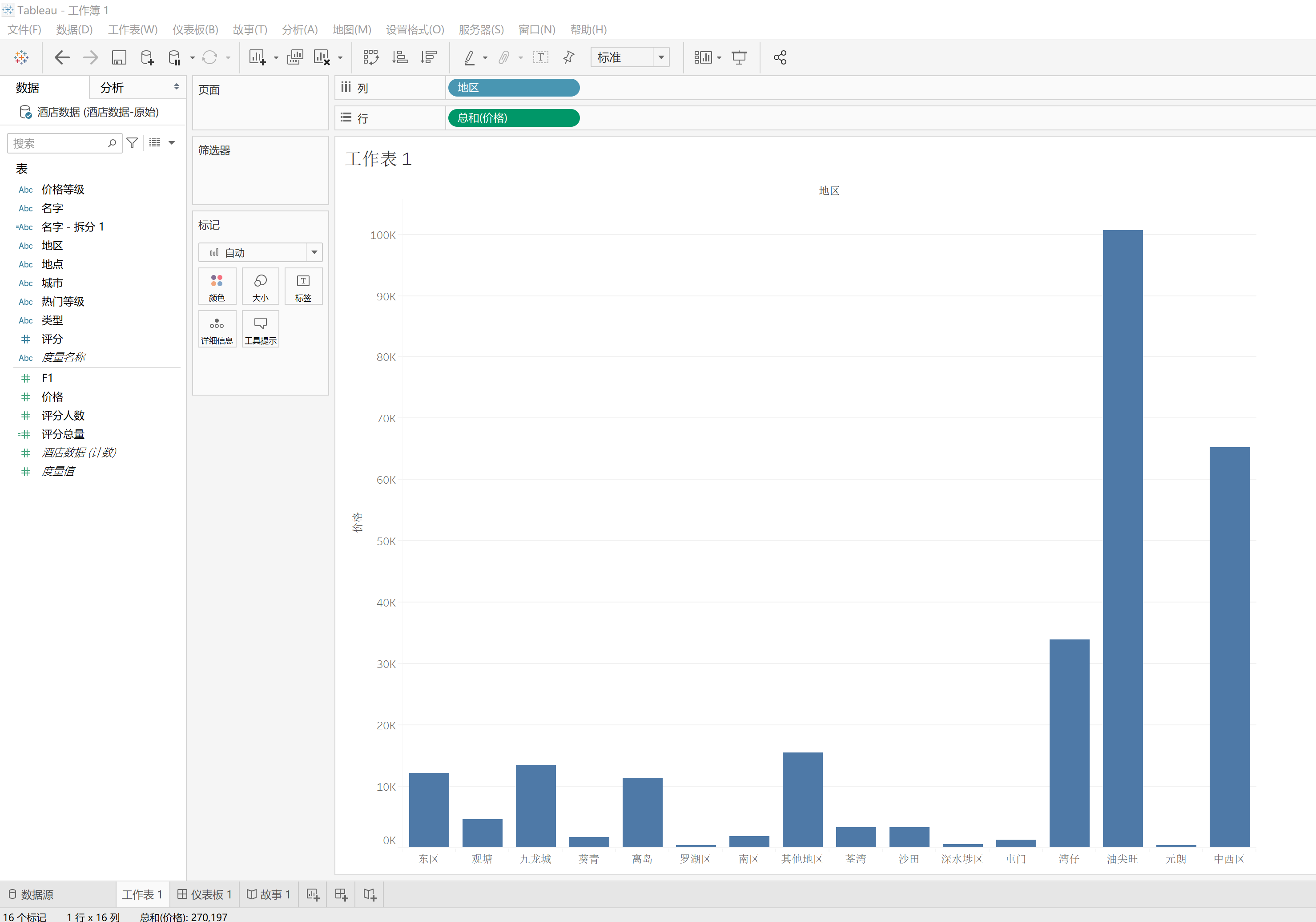1316x922 pixels.
Task: Open the fit mode 标准 dropdown
Action: (661, 57)
